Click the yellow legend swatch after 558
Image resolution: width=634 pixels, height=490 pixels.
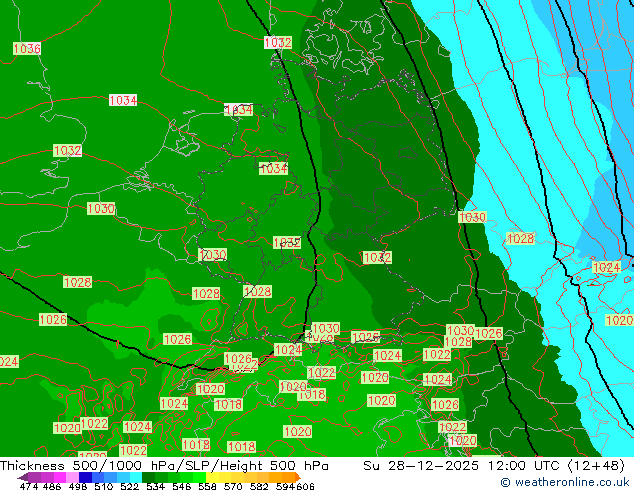click(212, 477)
